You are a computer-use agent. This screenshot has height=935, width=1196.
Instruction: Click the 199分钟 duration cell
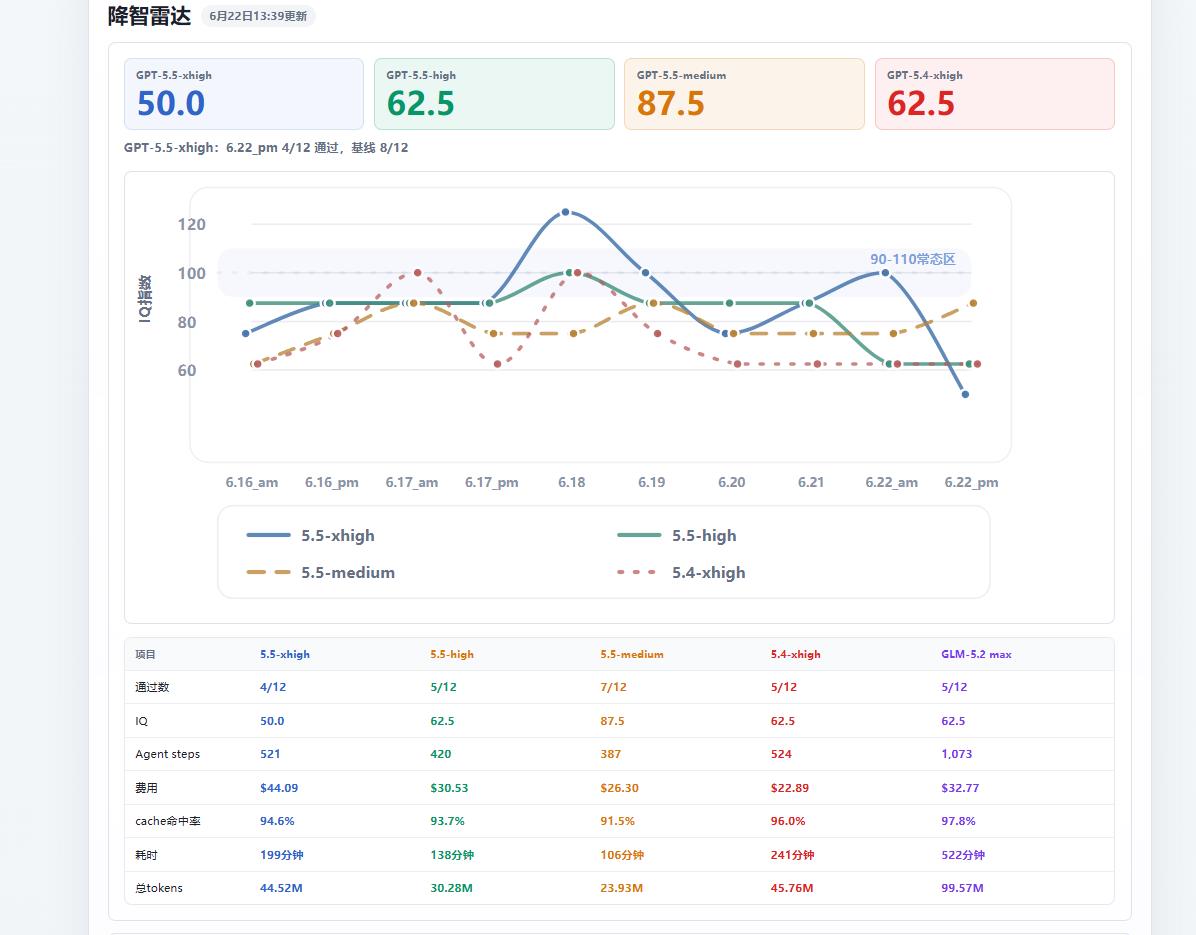click(x=281, y=855)
